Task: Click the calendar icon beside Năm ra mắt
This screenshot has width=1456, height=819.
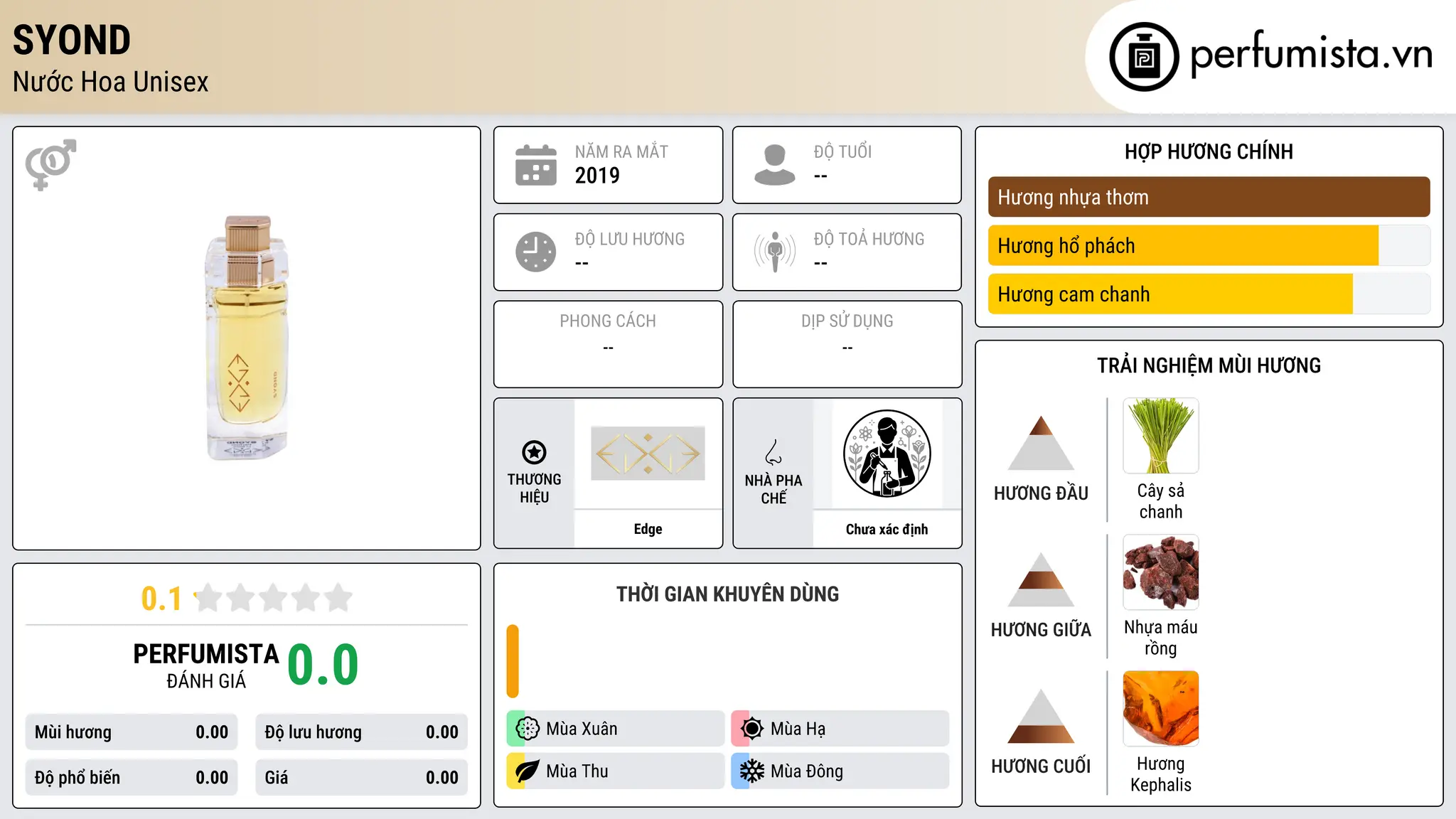Action: point(536,165)
